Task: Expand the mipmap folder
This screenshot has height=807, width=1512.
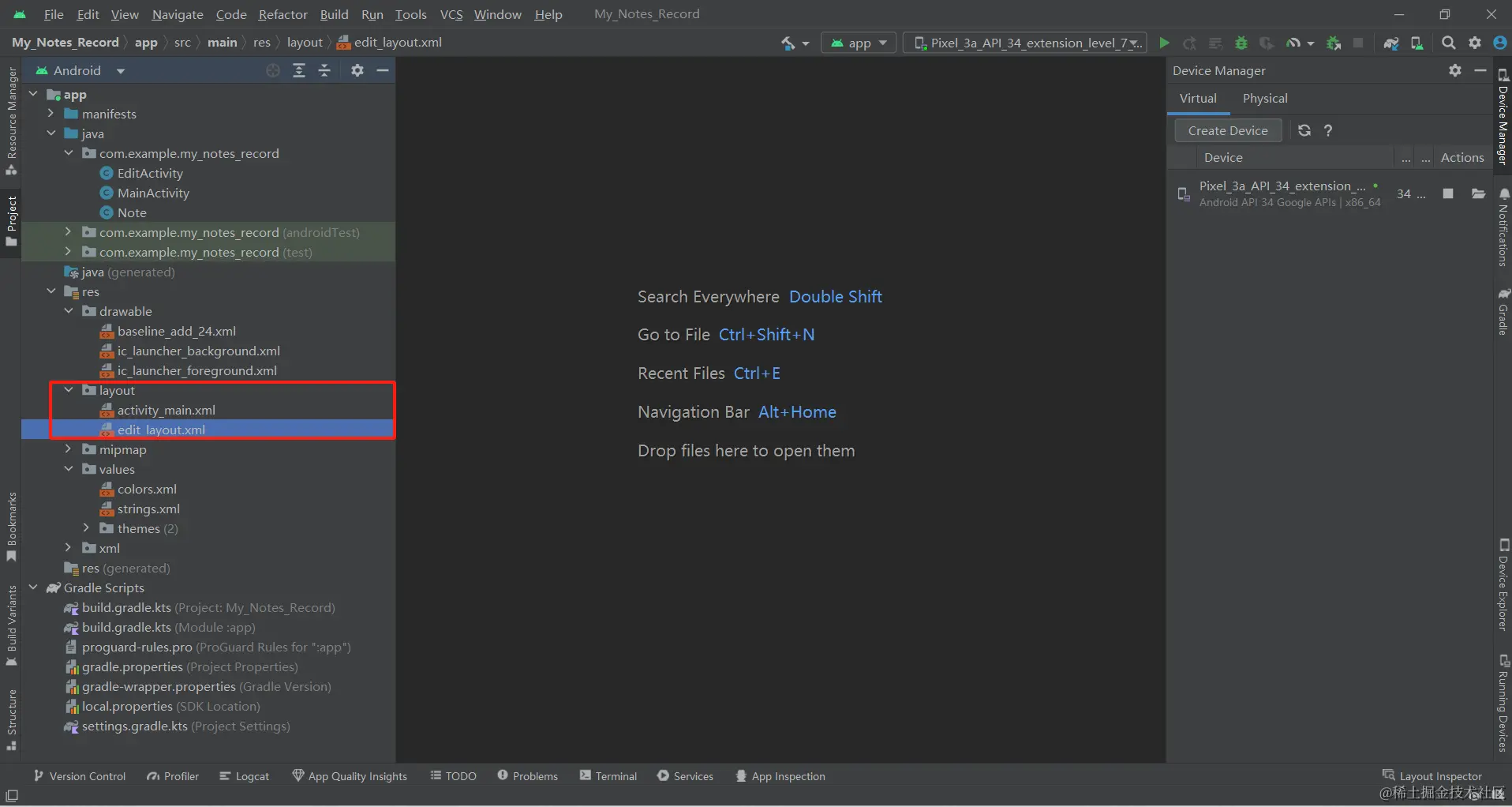Action: (x=69, y=449)
